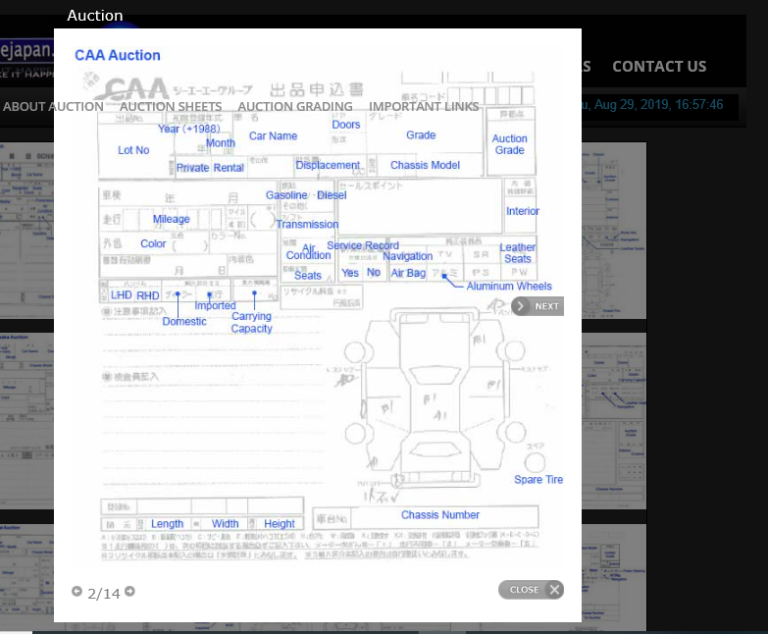Screen dimensions: 768x634
Task: Click the 'Color' label on the sheet
Action: 153,244
